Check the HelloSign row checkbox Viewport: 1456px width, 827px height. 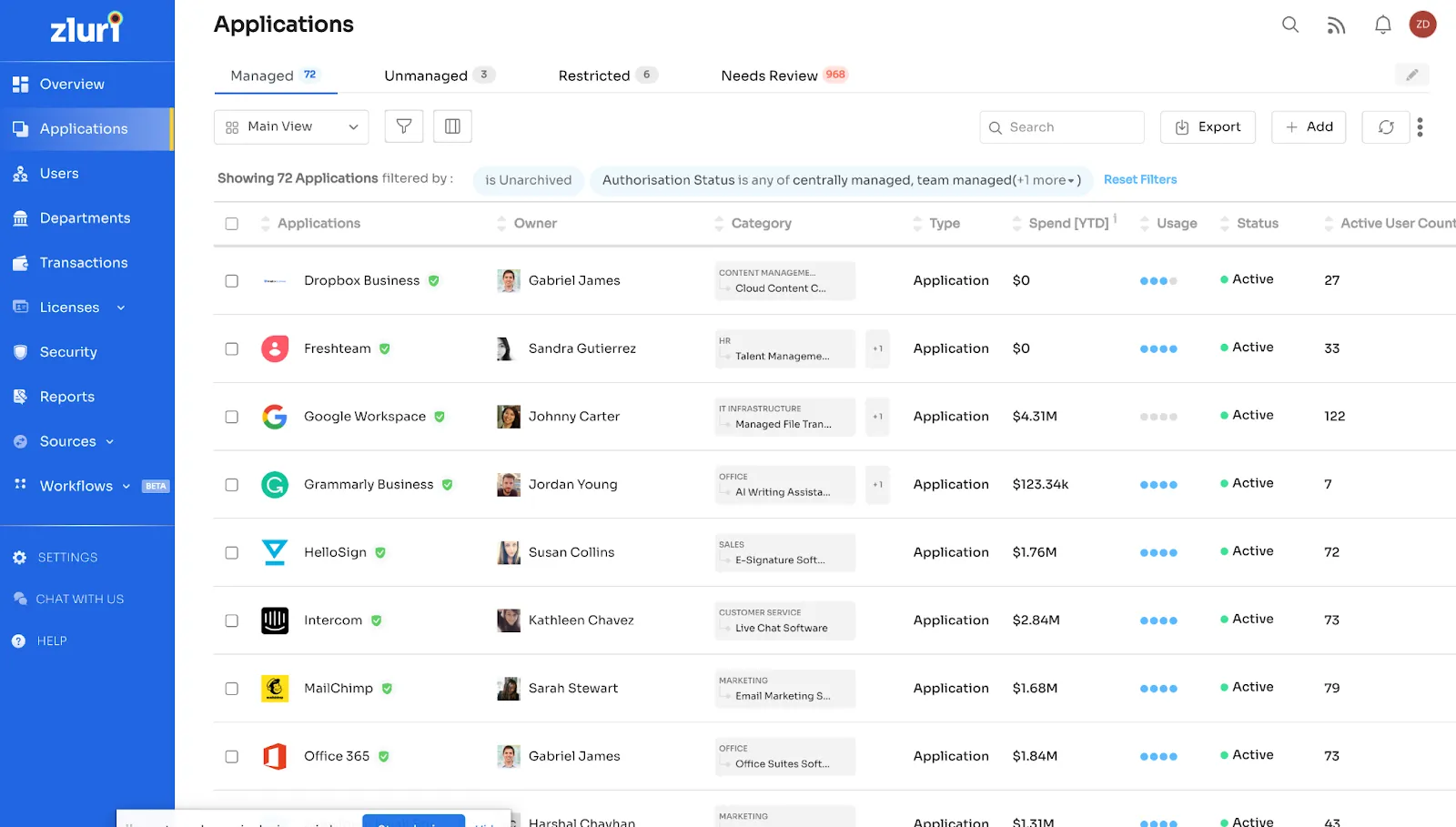click(x=232, y=553)
